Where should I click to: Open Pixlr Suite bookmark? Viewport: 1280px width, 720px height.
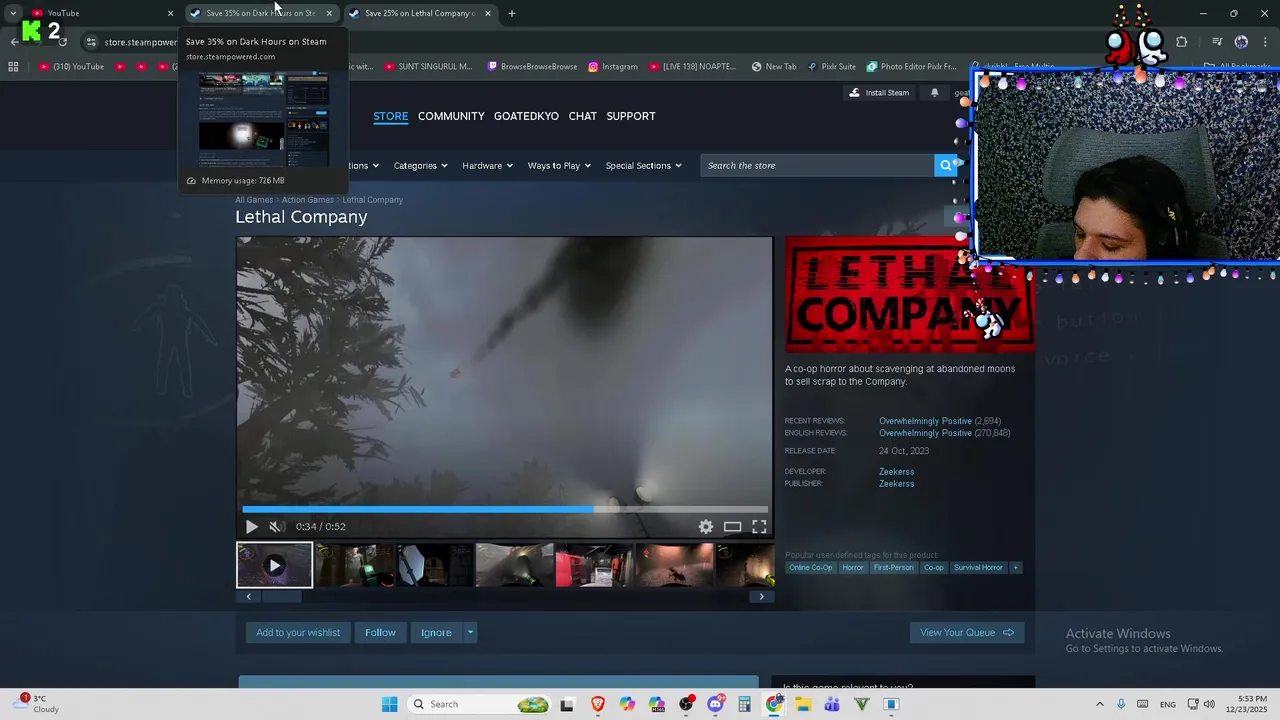pos(831,67)
